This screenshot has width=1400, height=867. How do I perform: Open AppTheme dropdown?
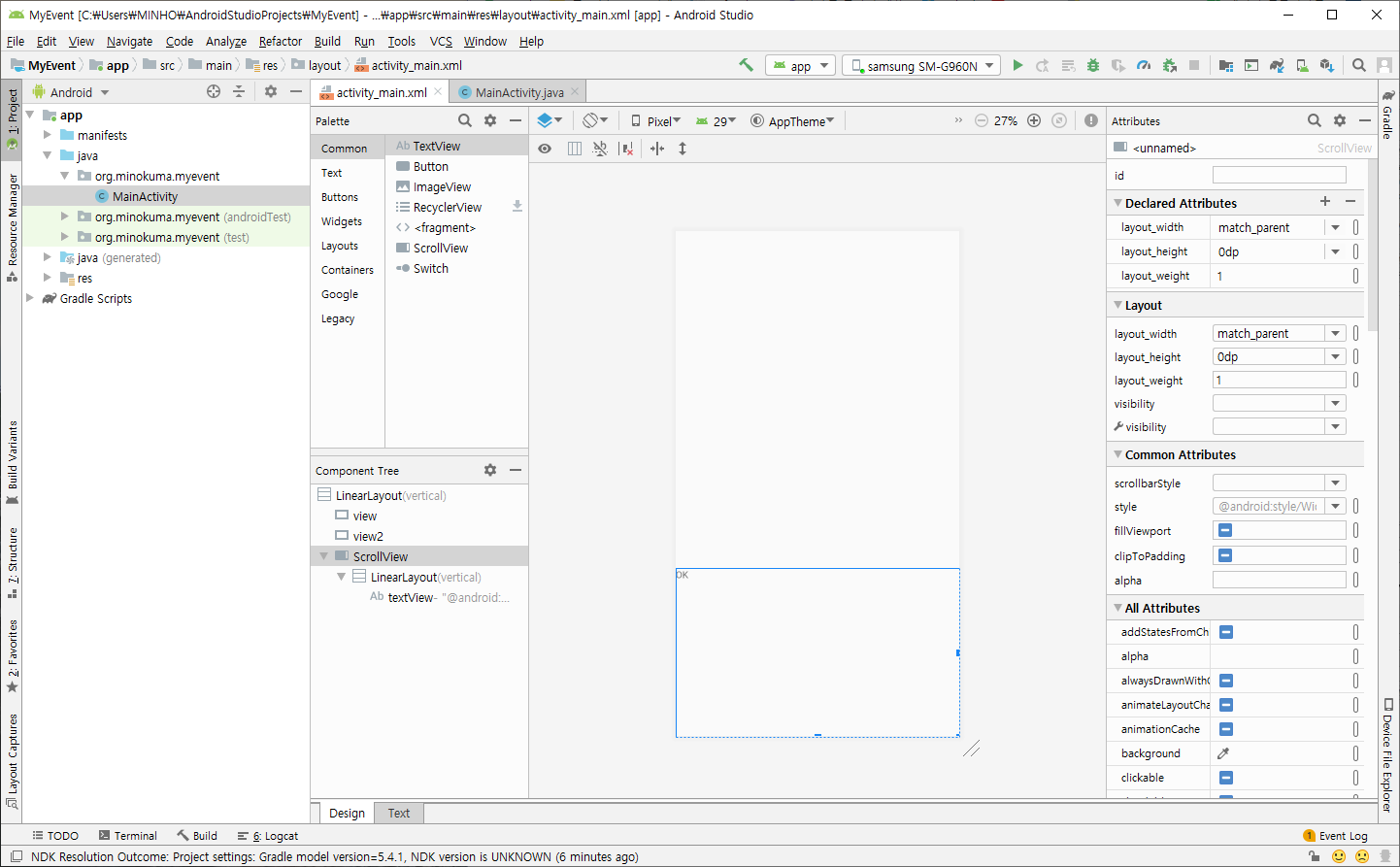pos(792,121)
